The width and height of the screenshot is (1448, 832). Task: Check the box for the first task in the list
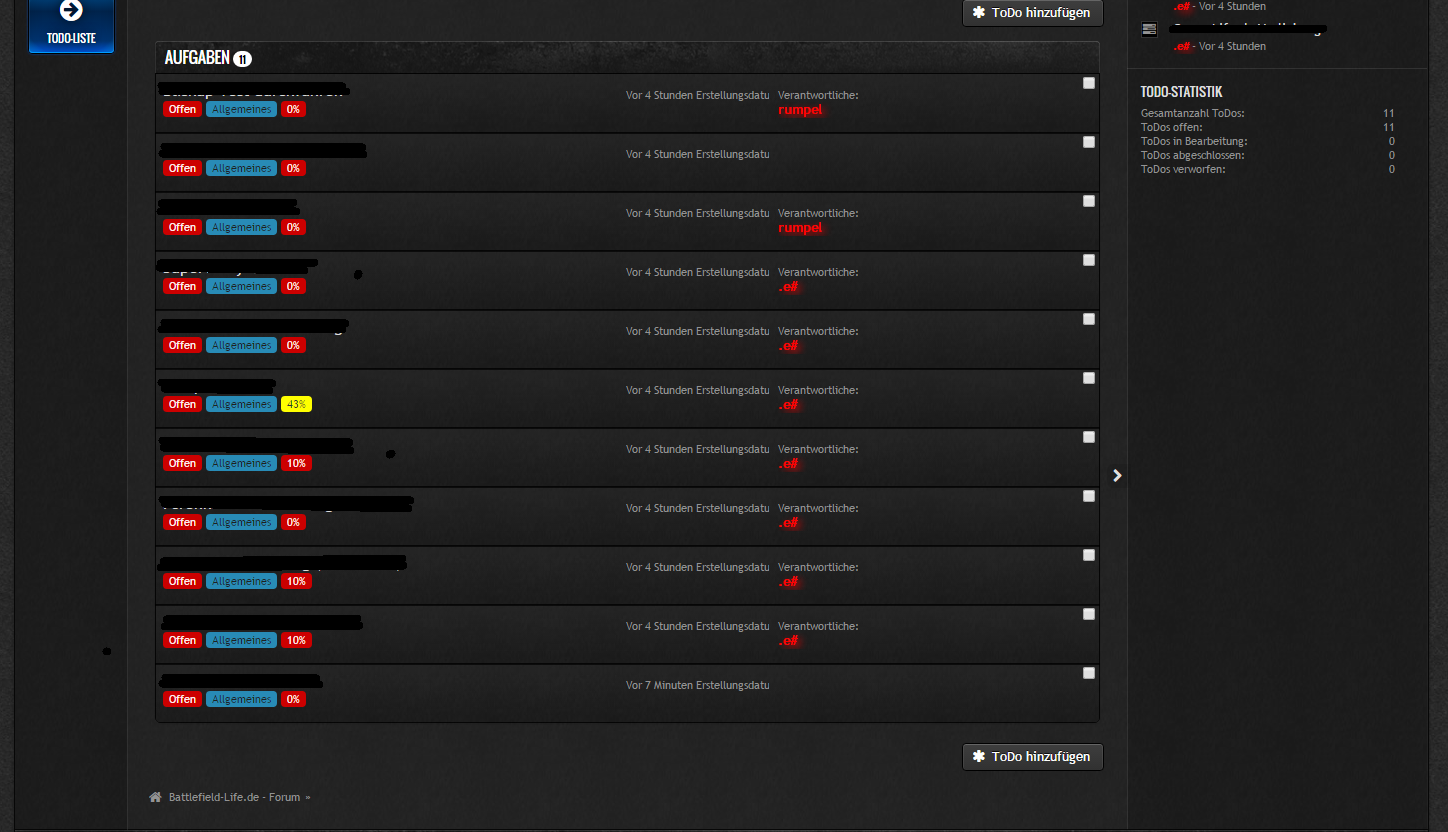click(x=1089, y=83)
